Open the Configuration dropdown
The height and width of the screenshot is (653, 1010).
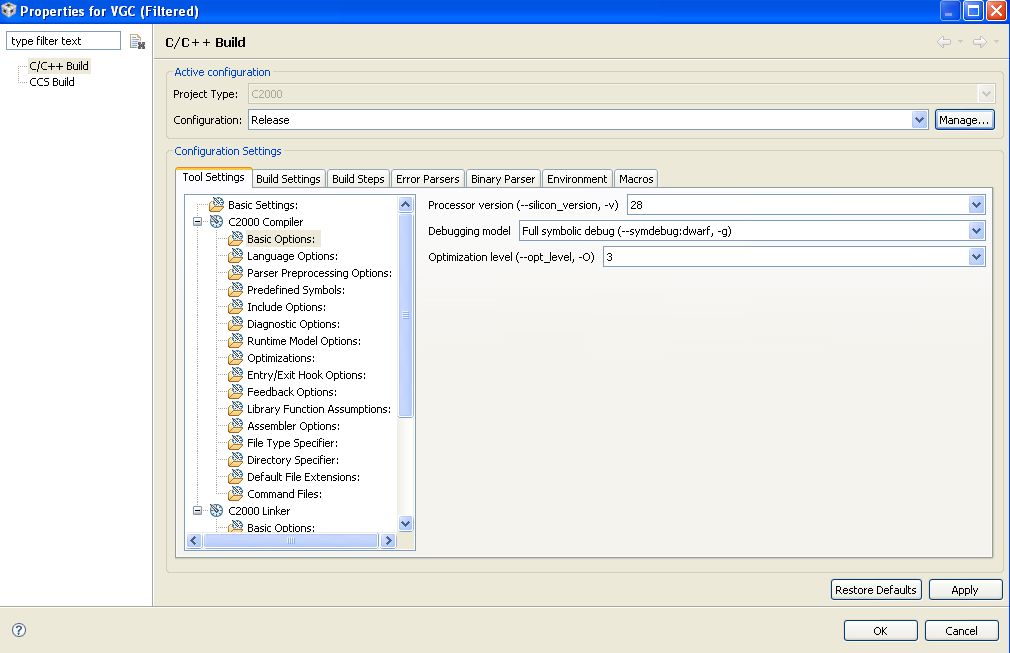coord(919,119)
